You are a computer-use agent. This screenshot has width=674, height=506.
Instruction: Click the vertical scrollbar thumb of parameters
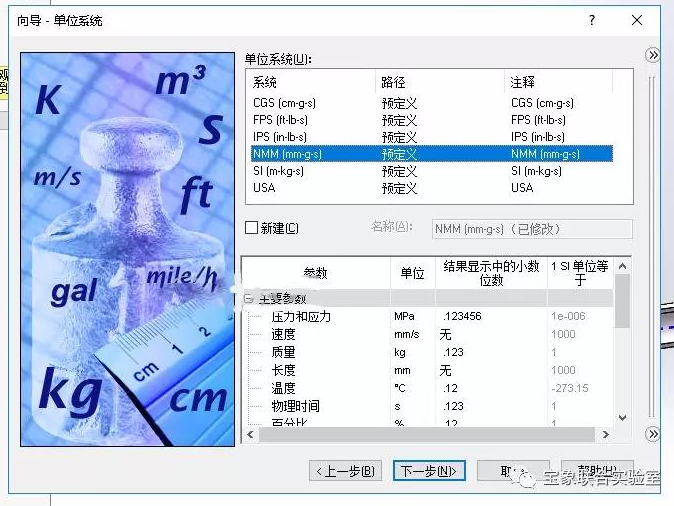tap(622, 301)
